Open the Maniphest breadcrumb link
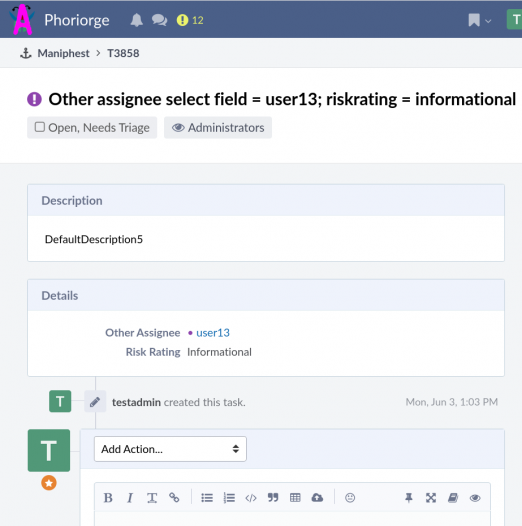Screen dimensions: 522x526 (63, 53)
